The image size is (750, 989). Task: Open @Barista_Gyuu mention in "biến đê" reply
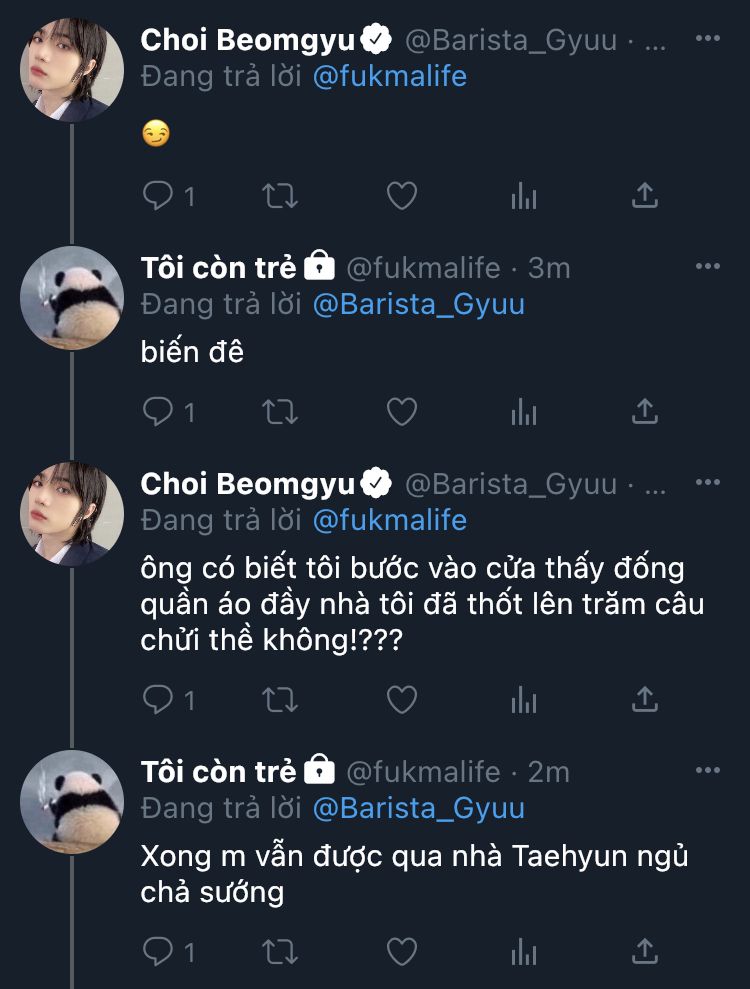[x=418, y=304]
